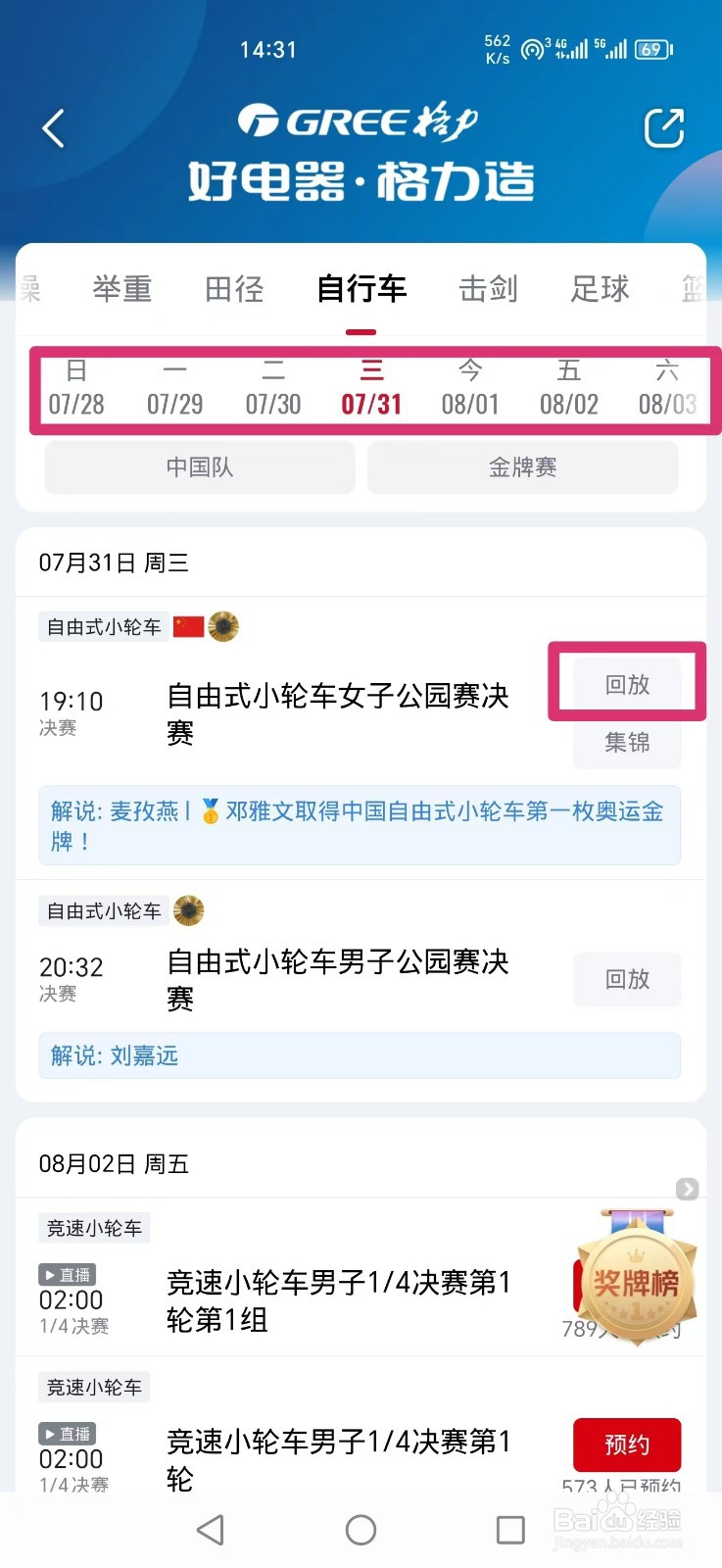Tap Android recent apps square
This screenshot has width=722, height=1568.
(510, 1529)
